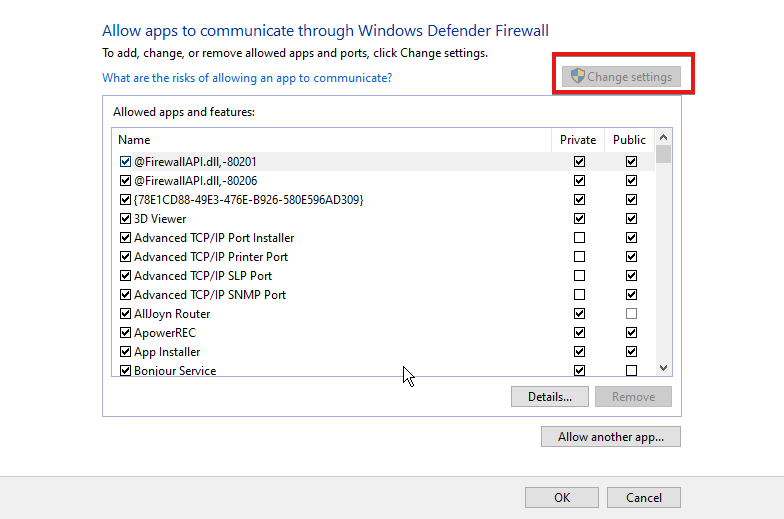Toggle Private checkbox for AllJoyn Router
The image size is (784, 519).
(x=579, y=314)
